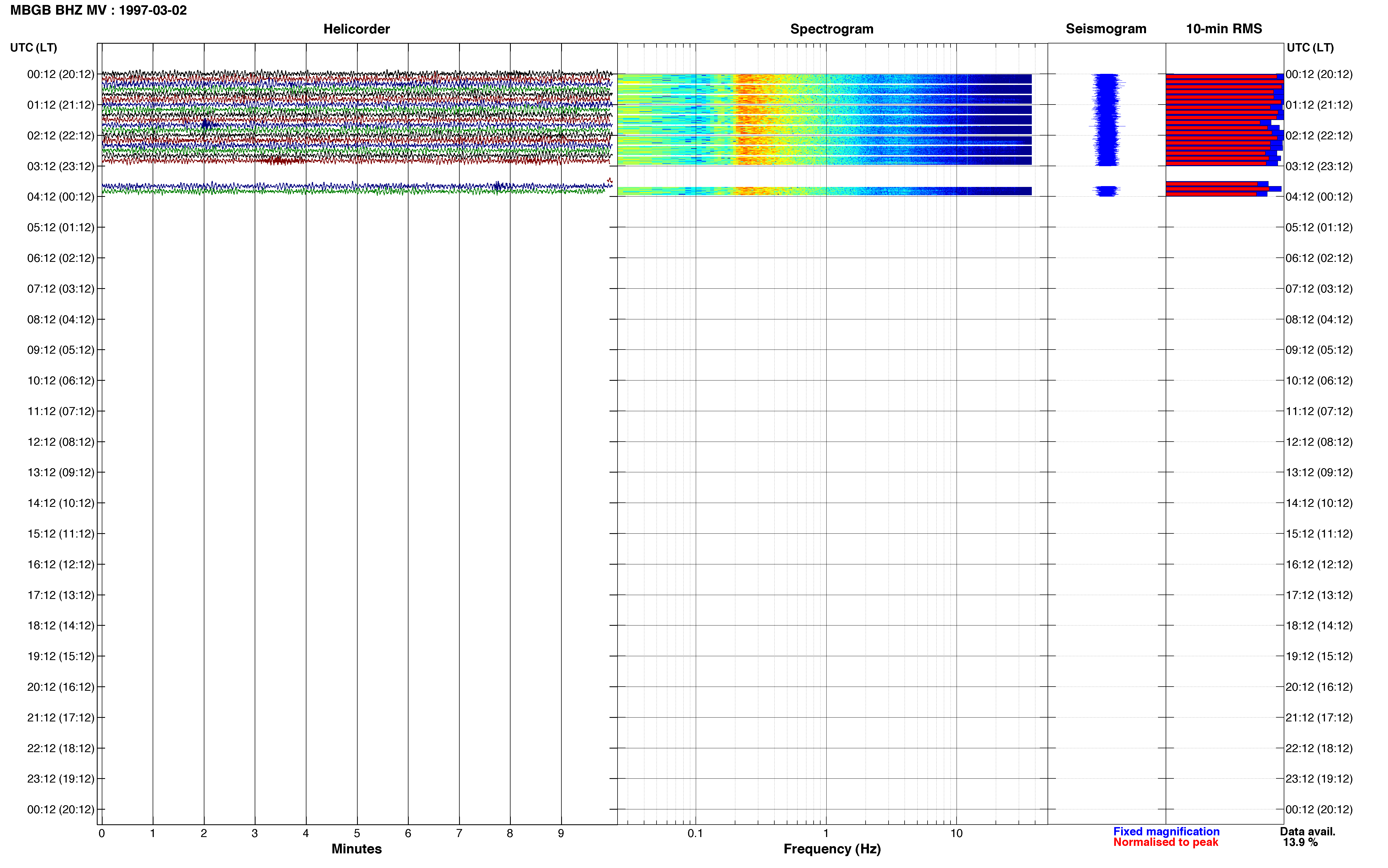1388x868 pixels.
Task: Select the 'Seismogram' panel heading
Action: click(x=1106, y=29)
